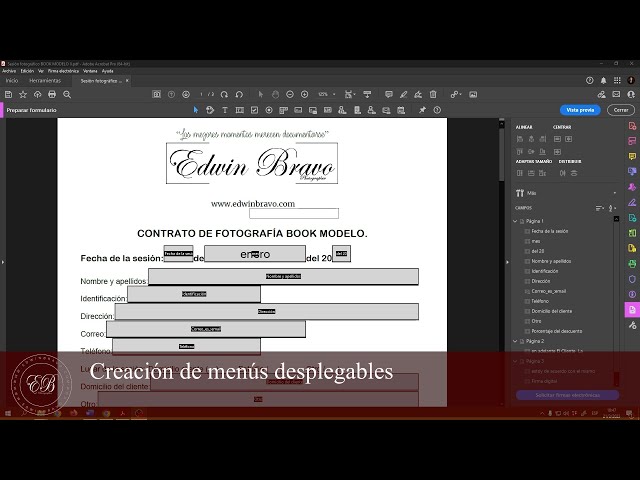The image size is (640, 480).
Task: Go to next page arrow
Action: pyautogui.click(x=186, y=95)
